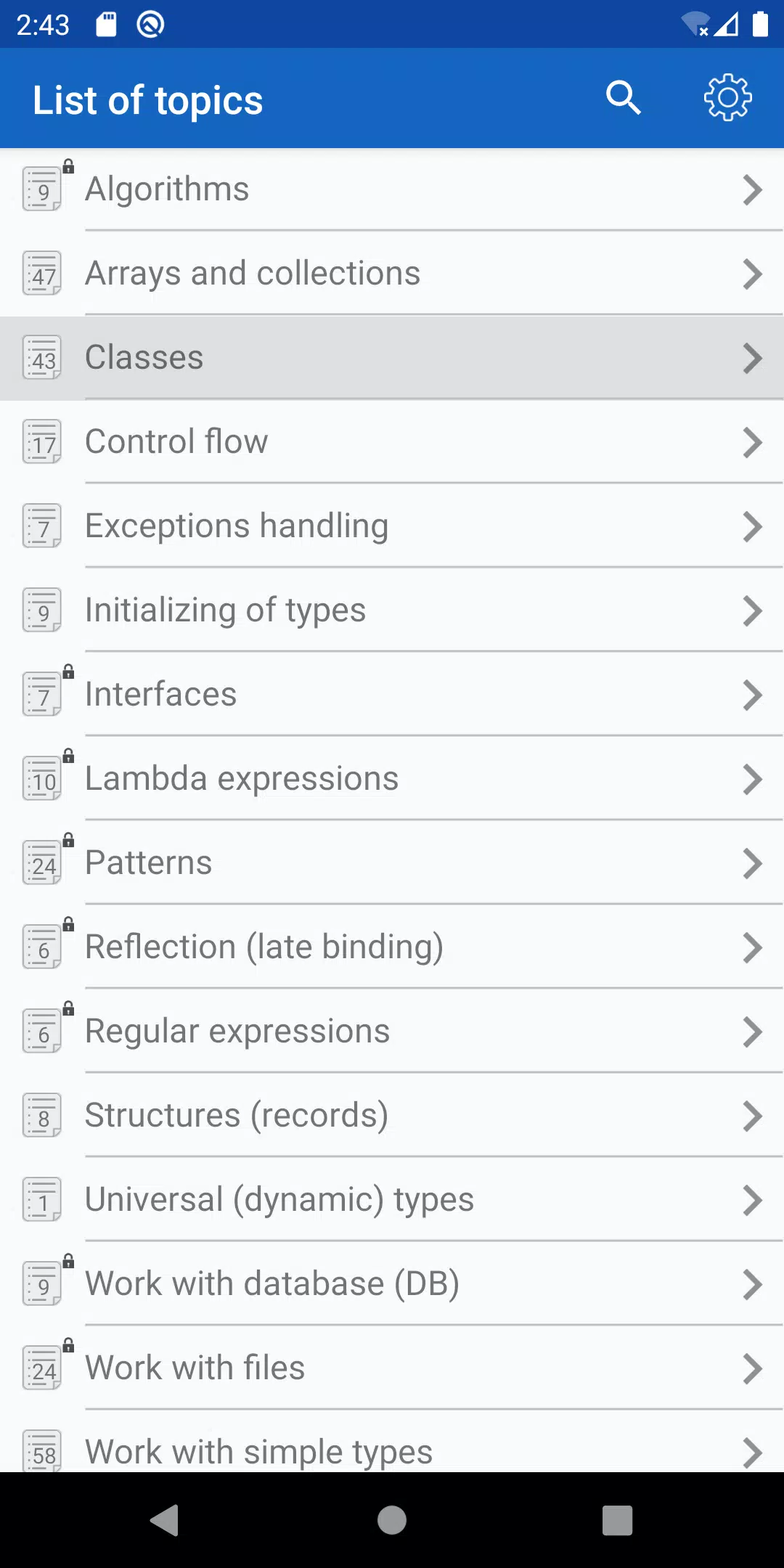Select Regular expressions topic

point(392,1031)
